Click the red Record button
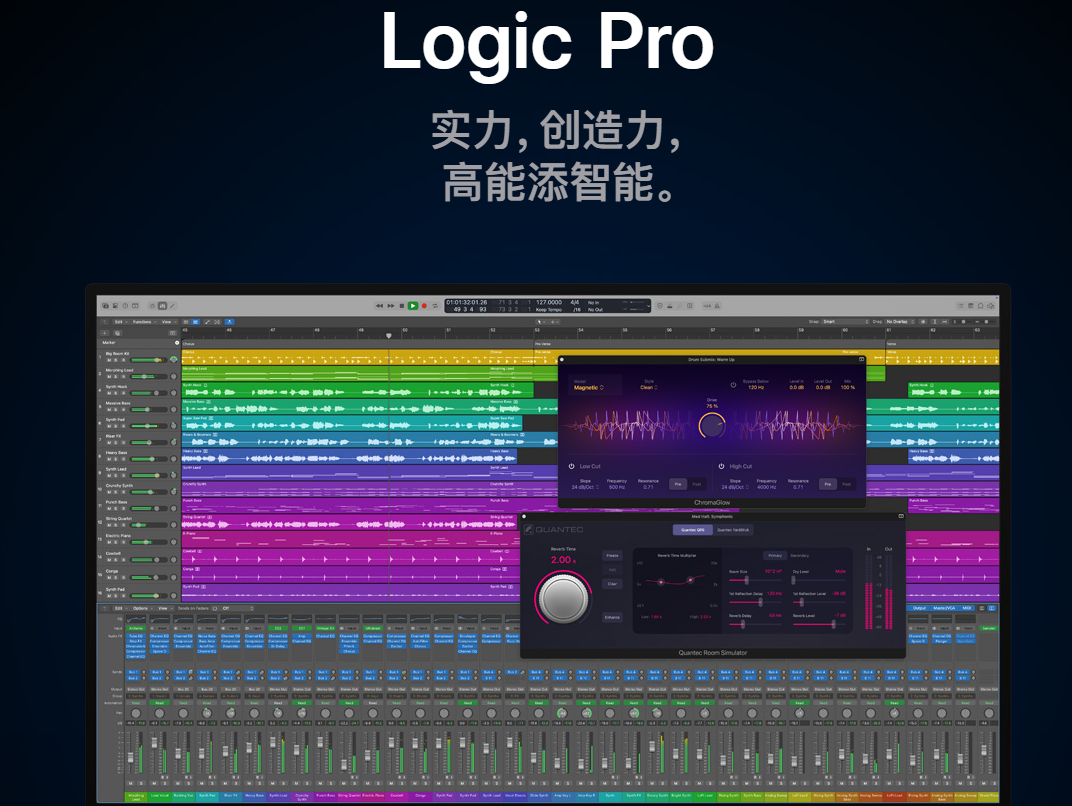Viewport: 1072px width, 806px height. 424,306
